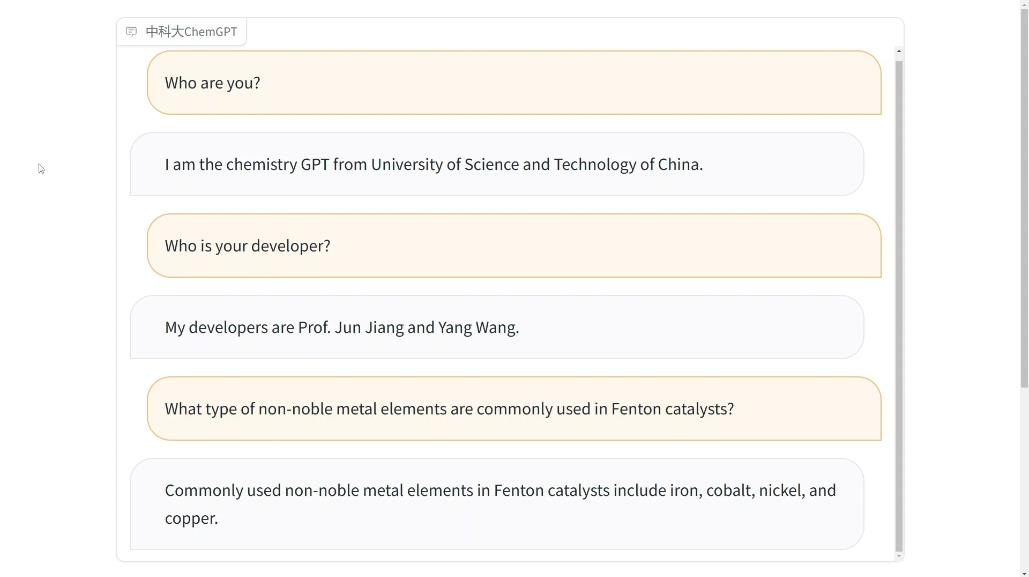
Task: Click the chat panel's scroll-up arrow
Action: [x=898, y=51]
